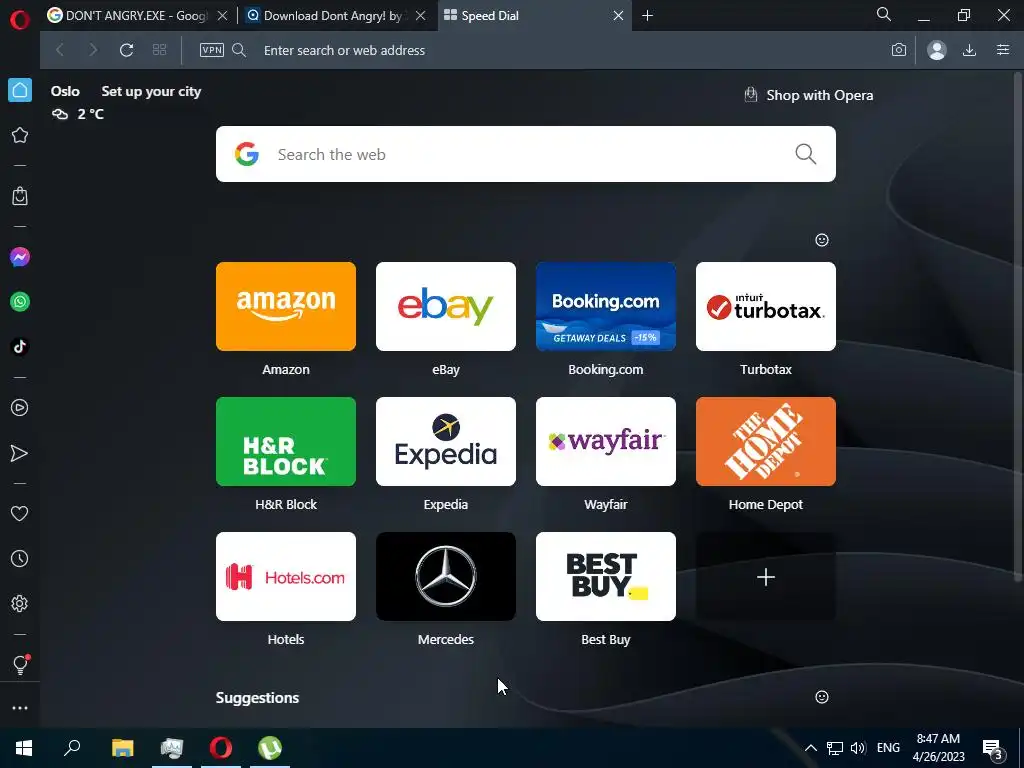
Task: Open the H&R Block speed dial tile
Action: (286, 441)
